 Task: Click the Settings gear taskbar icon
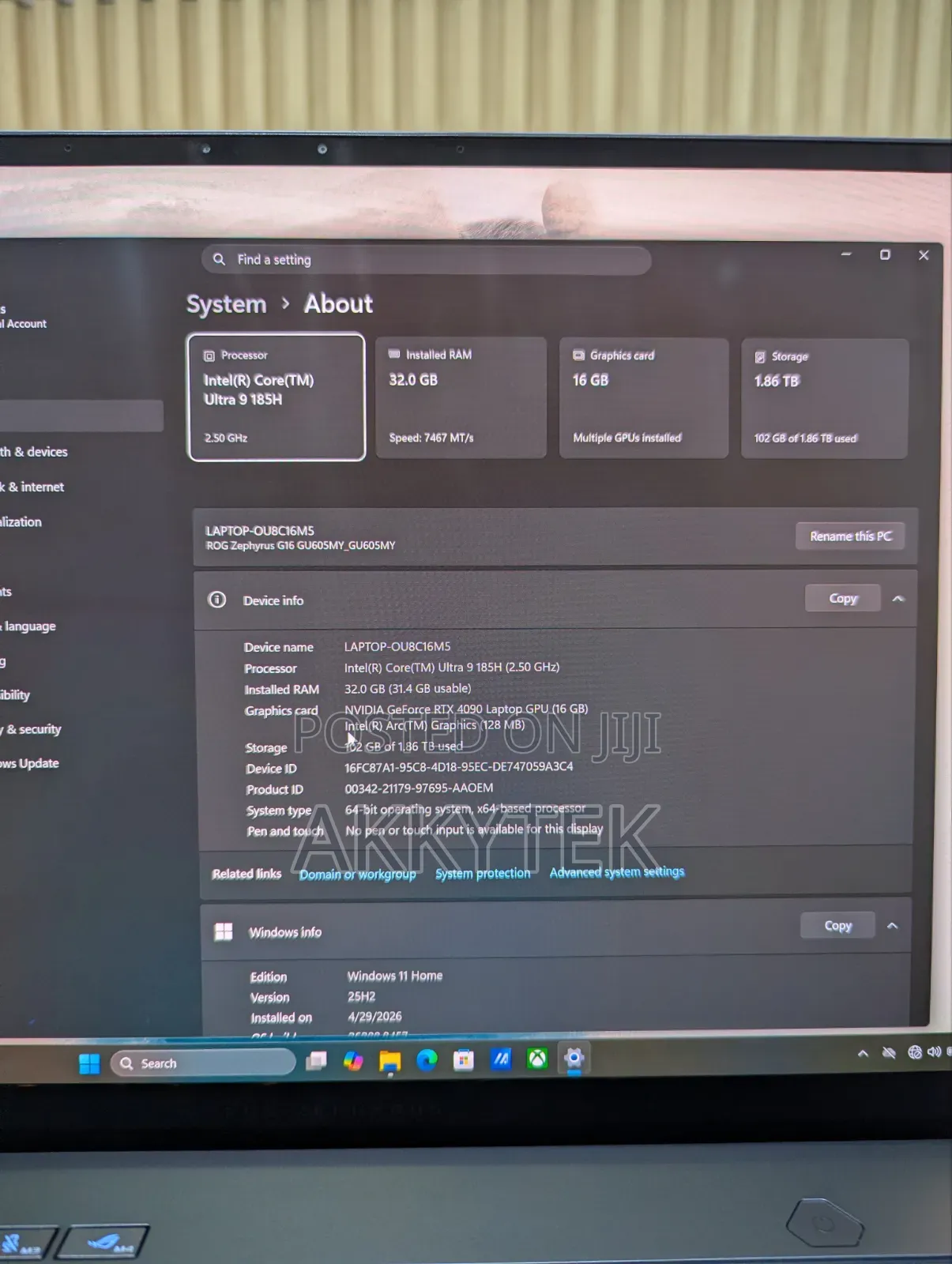(x=574, y=1058)
